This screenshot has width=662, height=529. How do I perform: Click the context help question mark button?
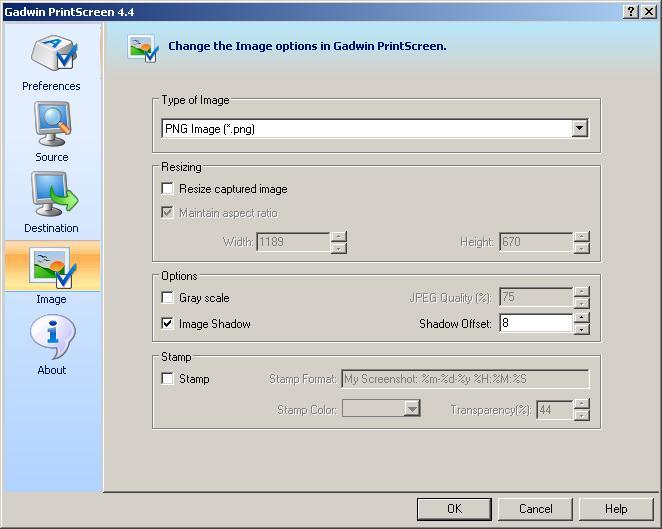(630, 11)
